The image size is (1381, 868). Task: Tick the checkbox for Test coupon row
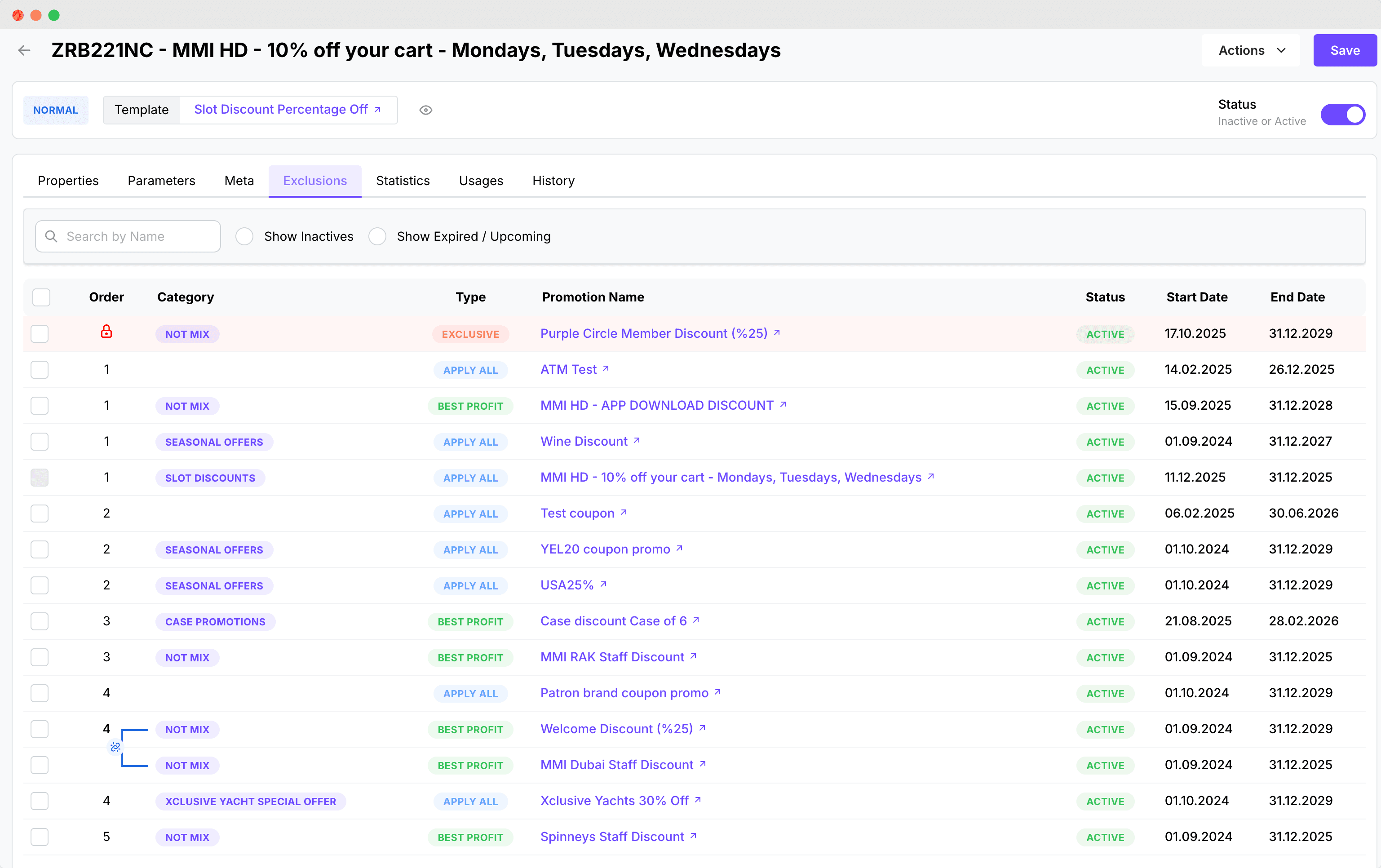[40, 514]
